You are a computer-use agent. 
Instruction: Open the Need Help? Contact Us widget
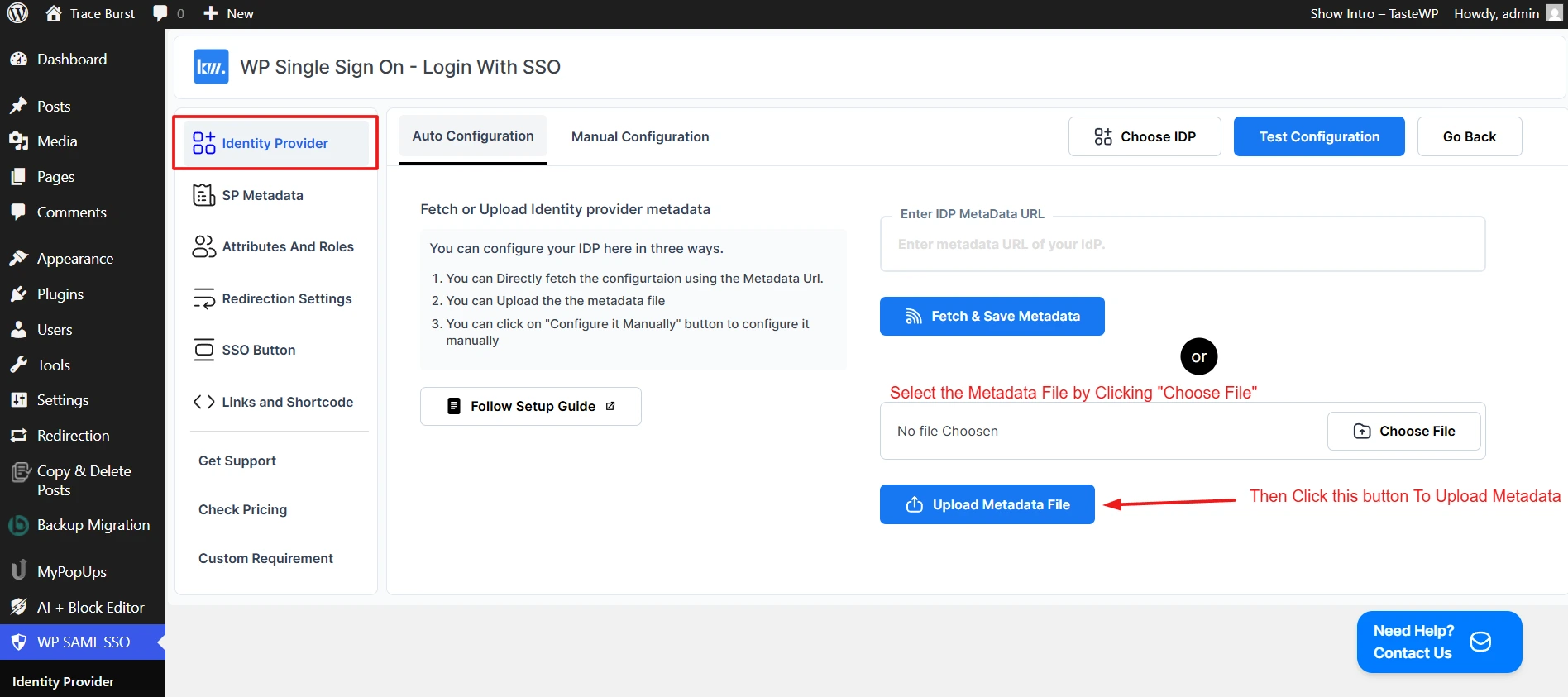(1439, 642)
